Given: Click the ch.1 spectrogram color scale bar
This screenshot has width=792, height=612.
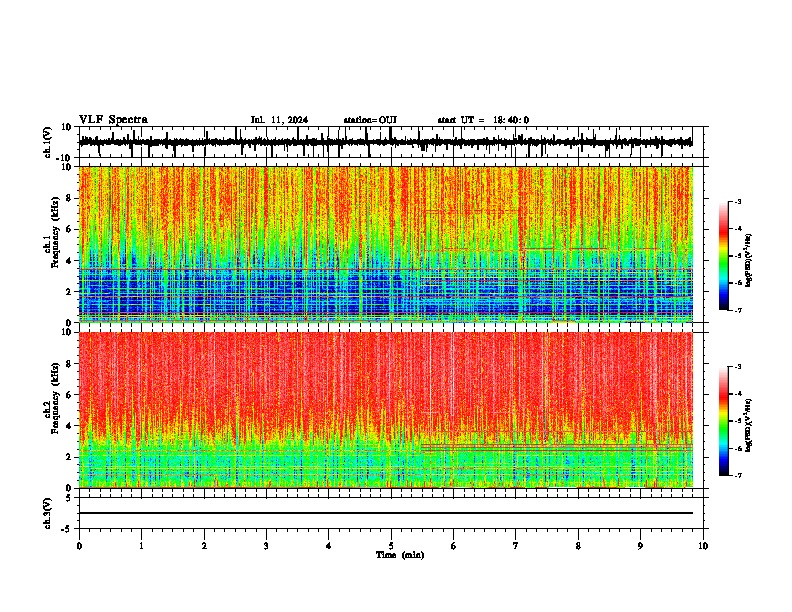Looking at the screenshot, I should [x=724, y=256].
